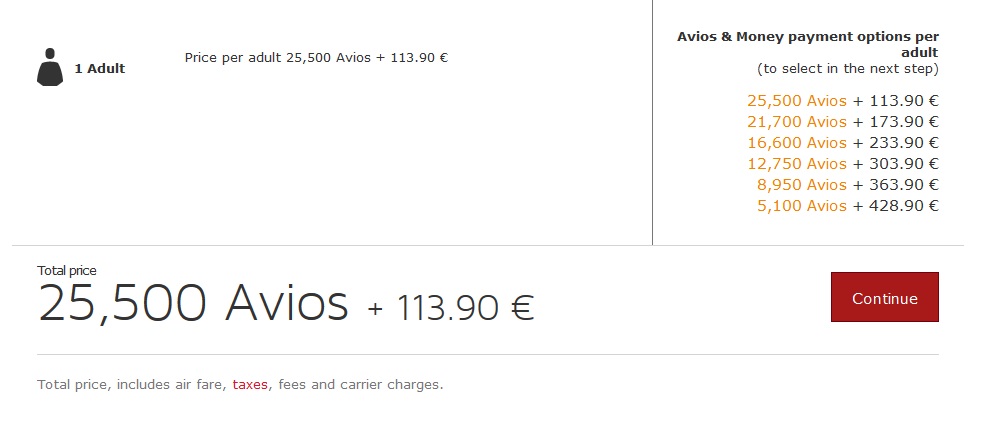Click the adult passenger silhouette icon
This screenshot has height=430, width=983.
click(50, 68)
